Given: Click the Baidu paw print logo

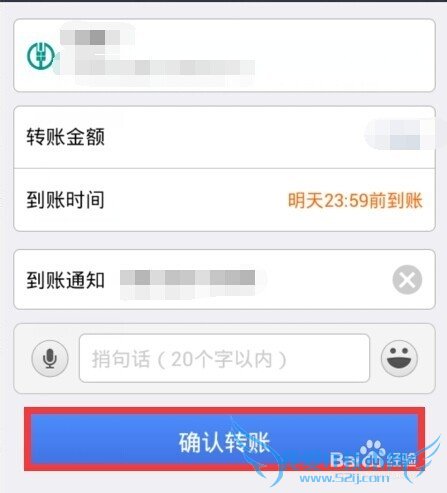Looking at the screenshot, I should (x=372, y=452).
